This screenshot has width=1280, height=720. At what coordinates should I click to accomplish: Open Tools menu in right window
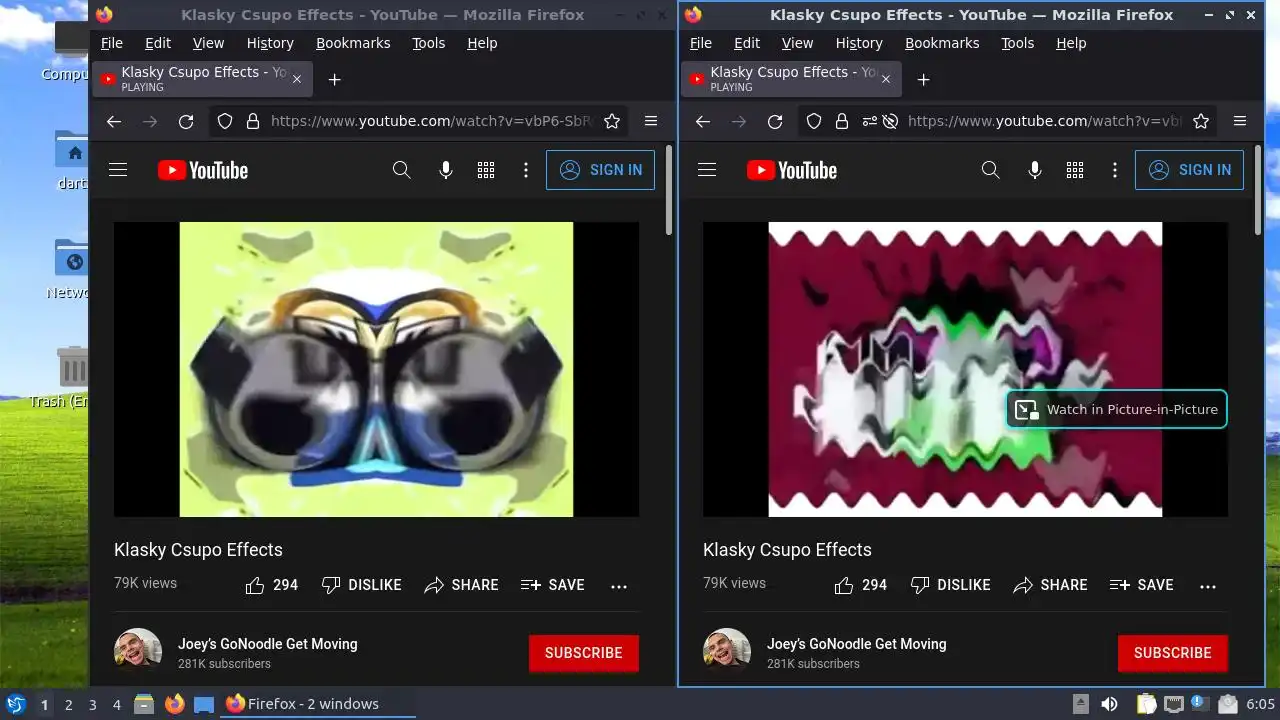coord(1018,43)
